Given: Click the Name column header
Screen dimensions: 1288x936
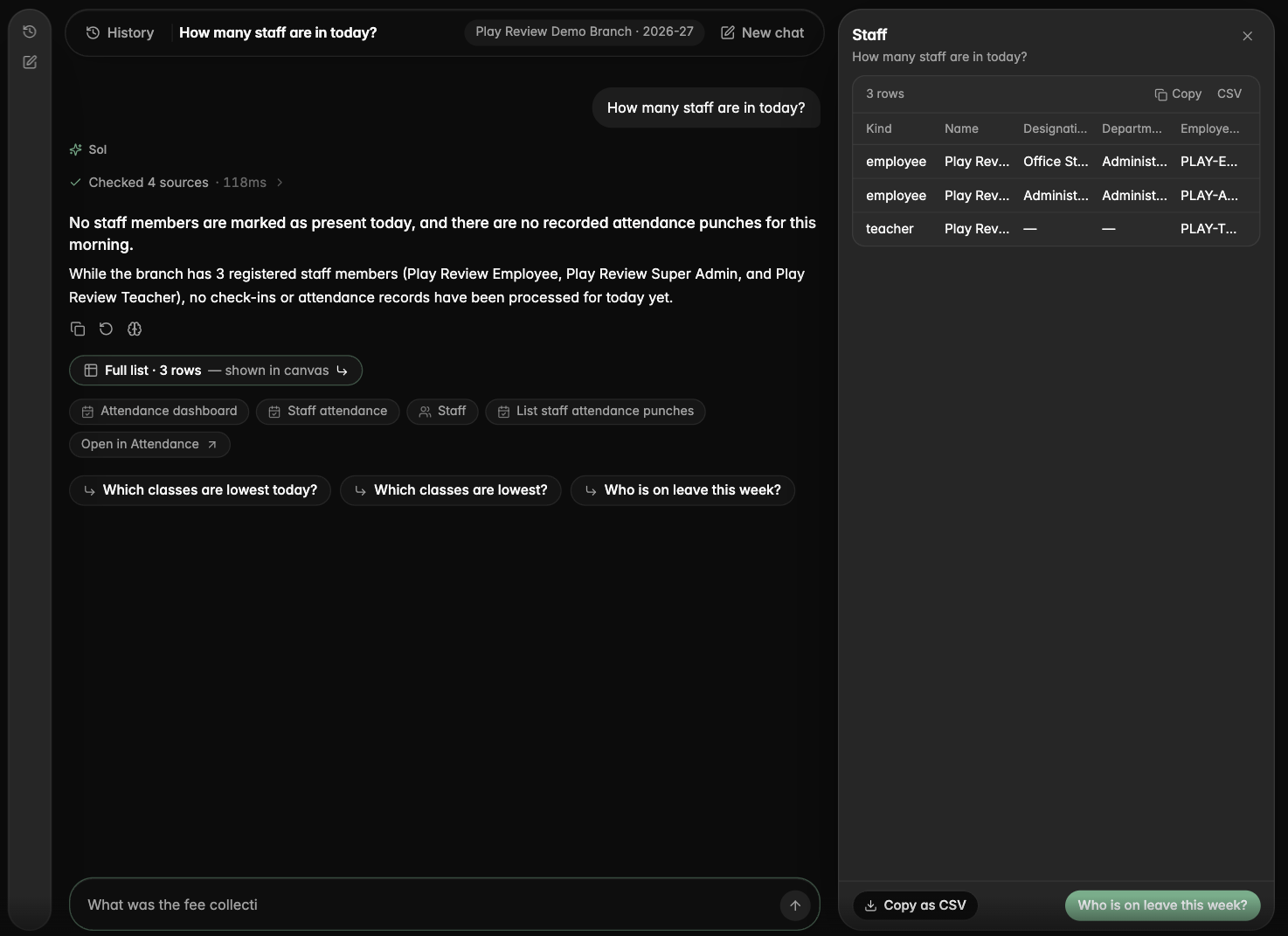Looking at the screenshot, I should tap(961, 128).
